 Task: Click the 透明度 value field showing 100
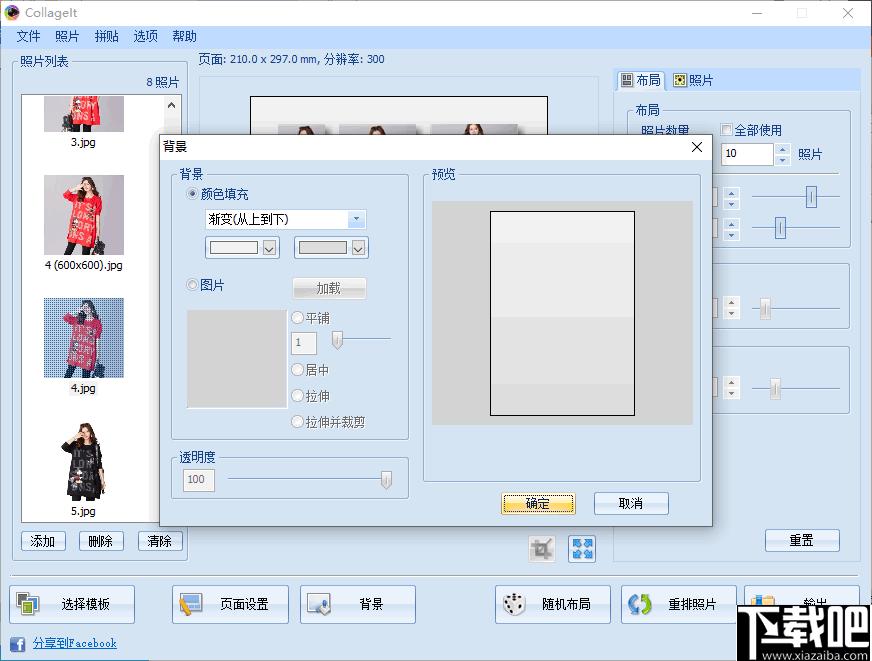pyautogui.click(x=199, y=480)
